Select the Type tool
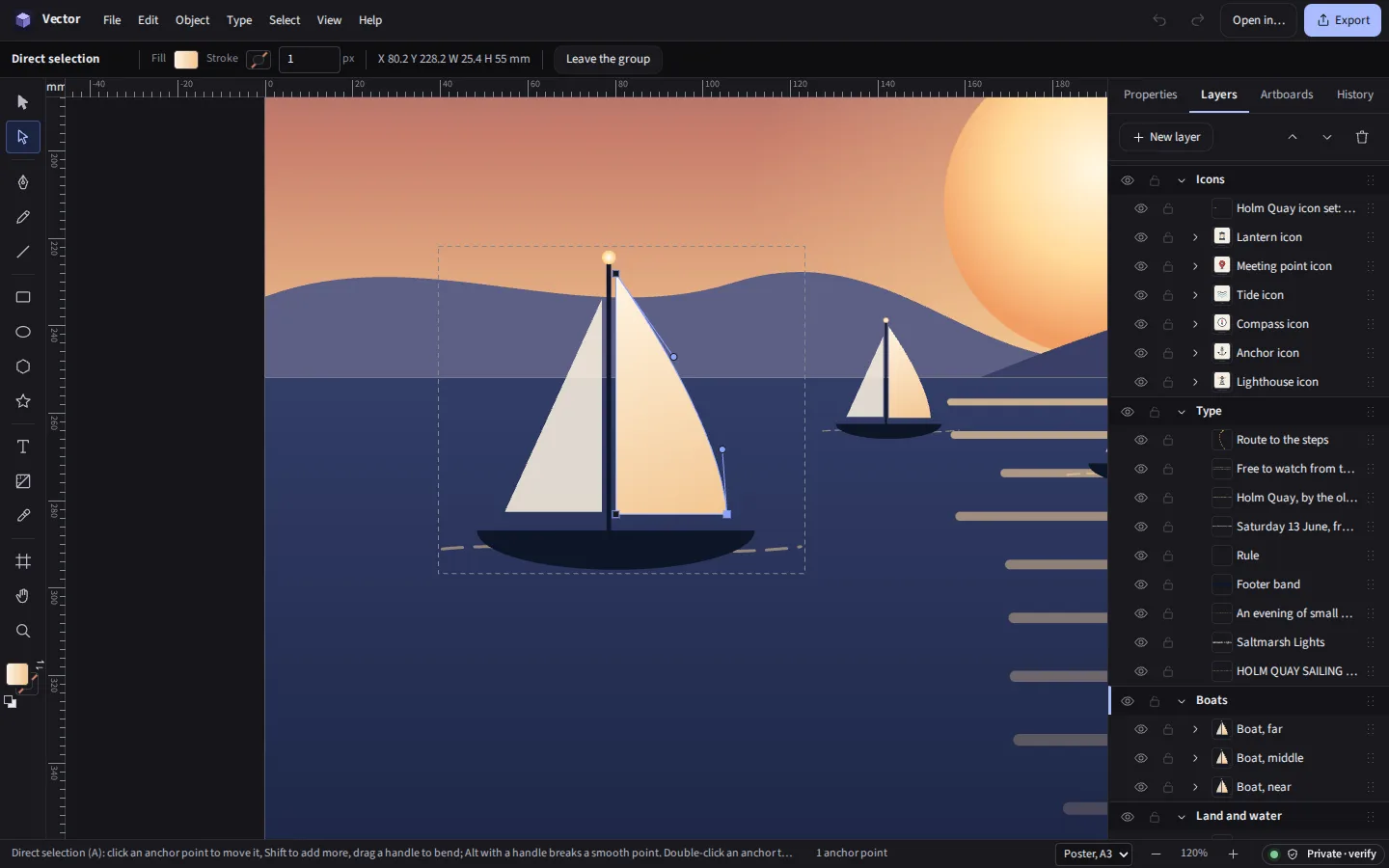The height and width of the screenshot is (868, 1389). 23,447
